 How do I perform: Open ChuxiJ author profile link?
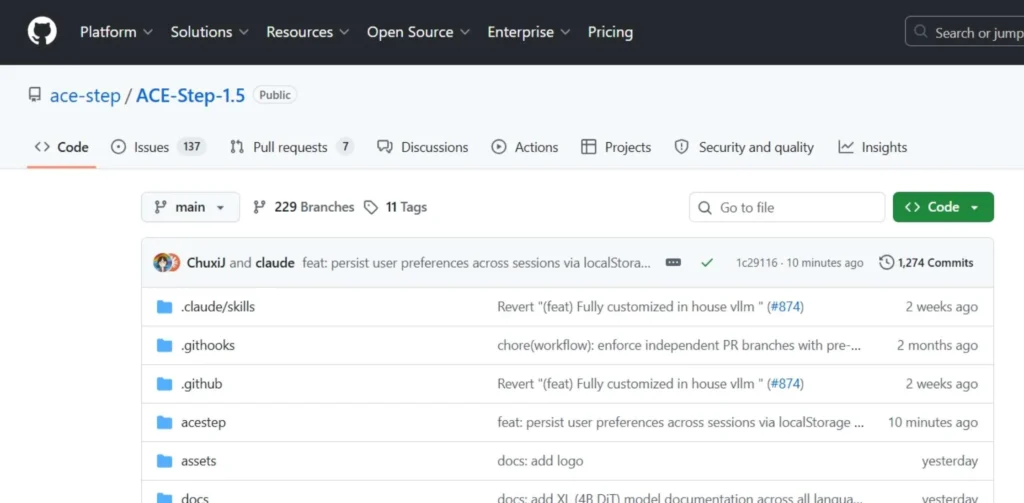click(206, 263)
